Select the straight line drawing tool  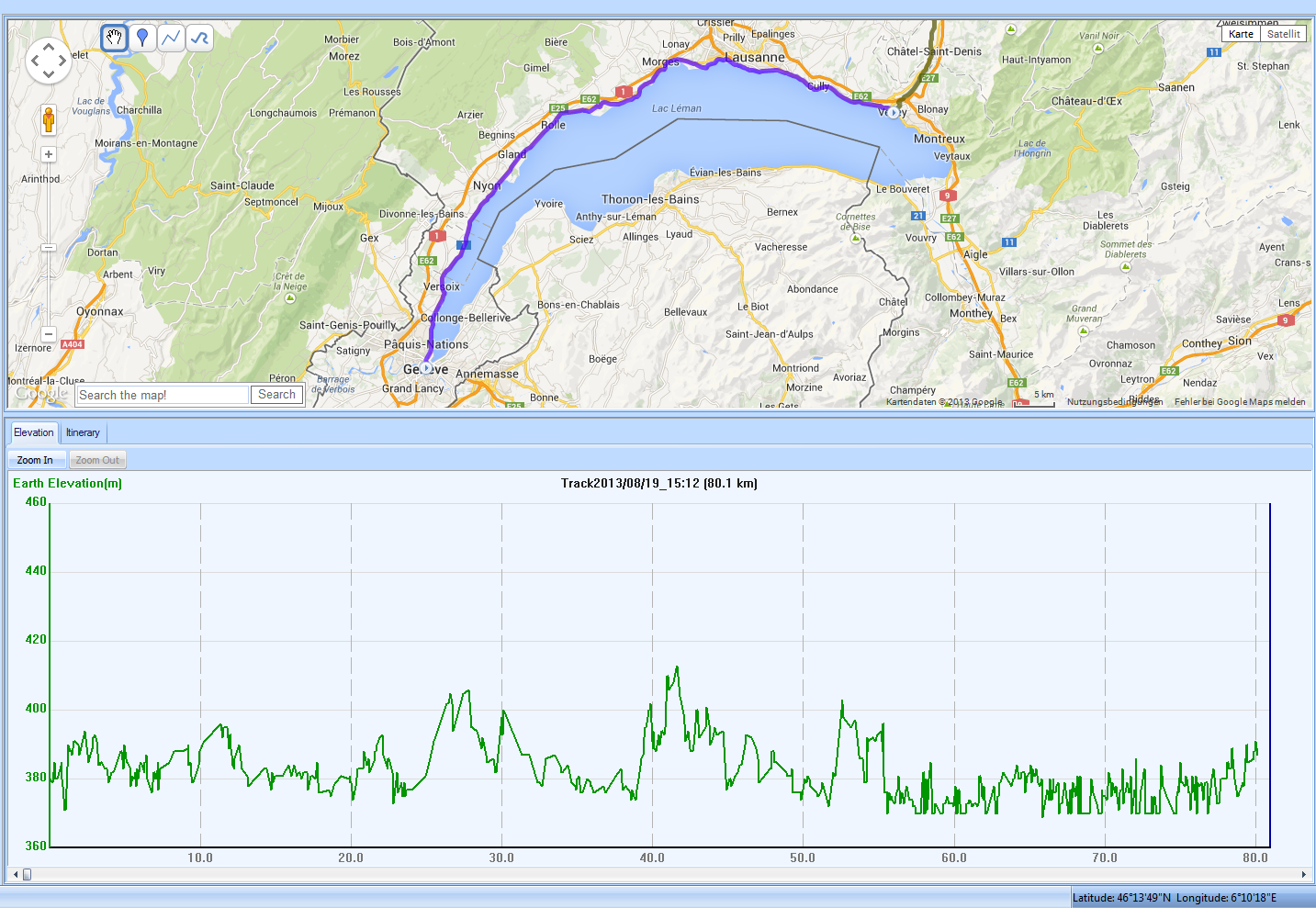tap(171, 38)
